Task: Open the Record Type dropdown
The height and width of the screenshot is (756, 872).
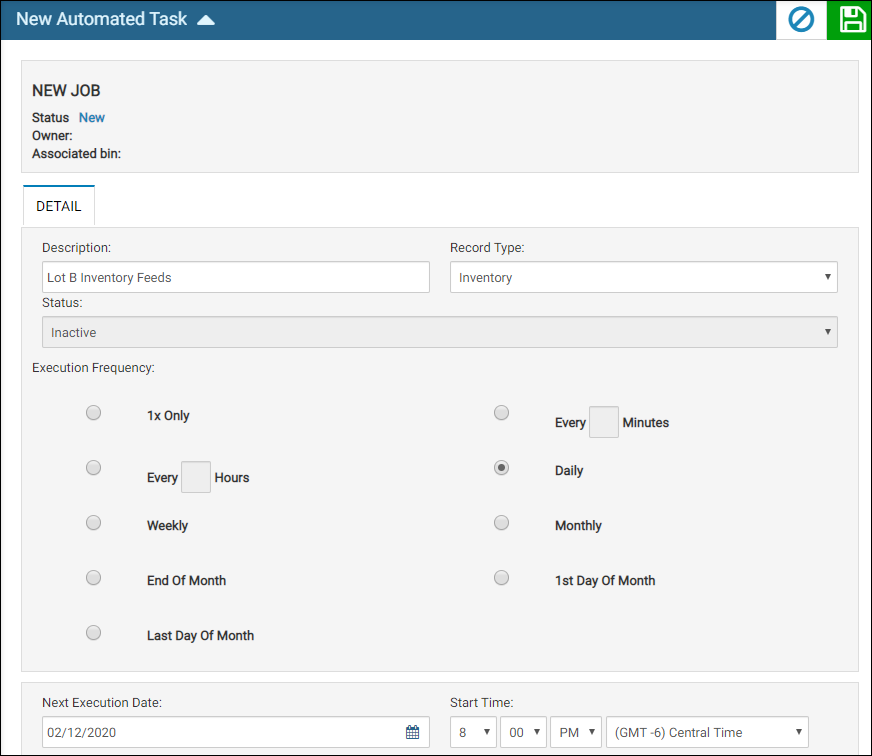Action: (643, 277)
